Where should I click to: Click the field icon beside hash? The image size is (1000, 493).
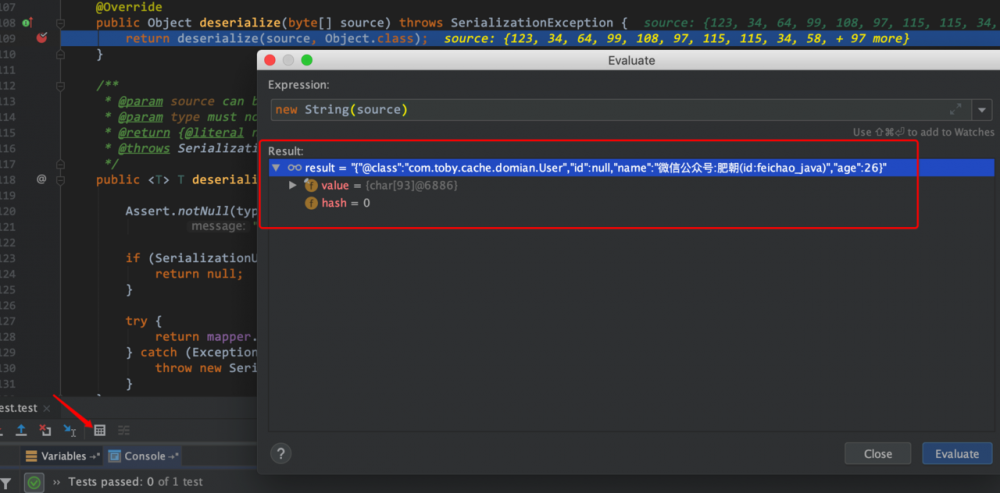tap(311, 203)
